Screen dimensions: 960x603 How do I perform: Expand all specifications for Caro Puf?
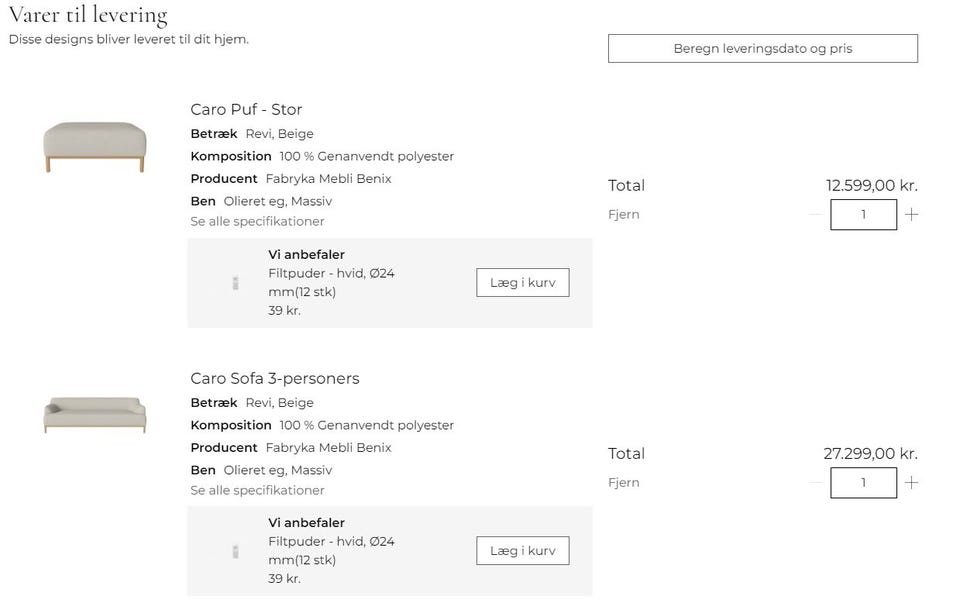(257, 222)
